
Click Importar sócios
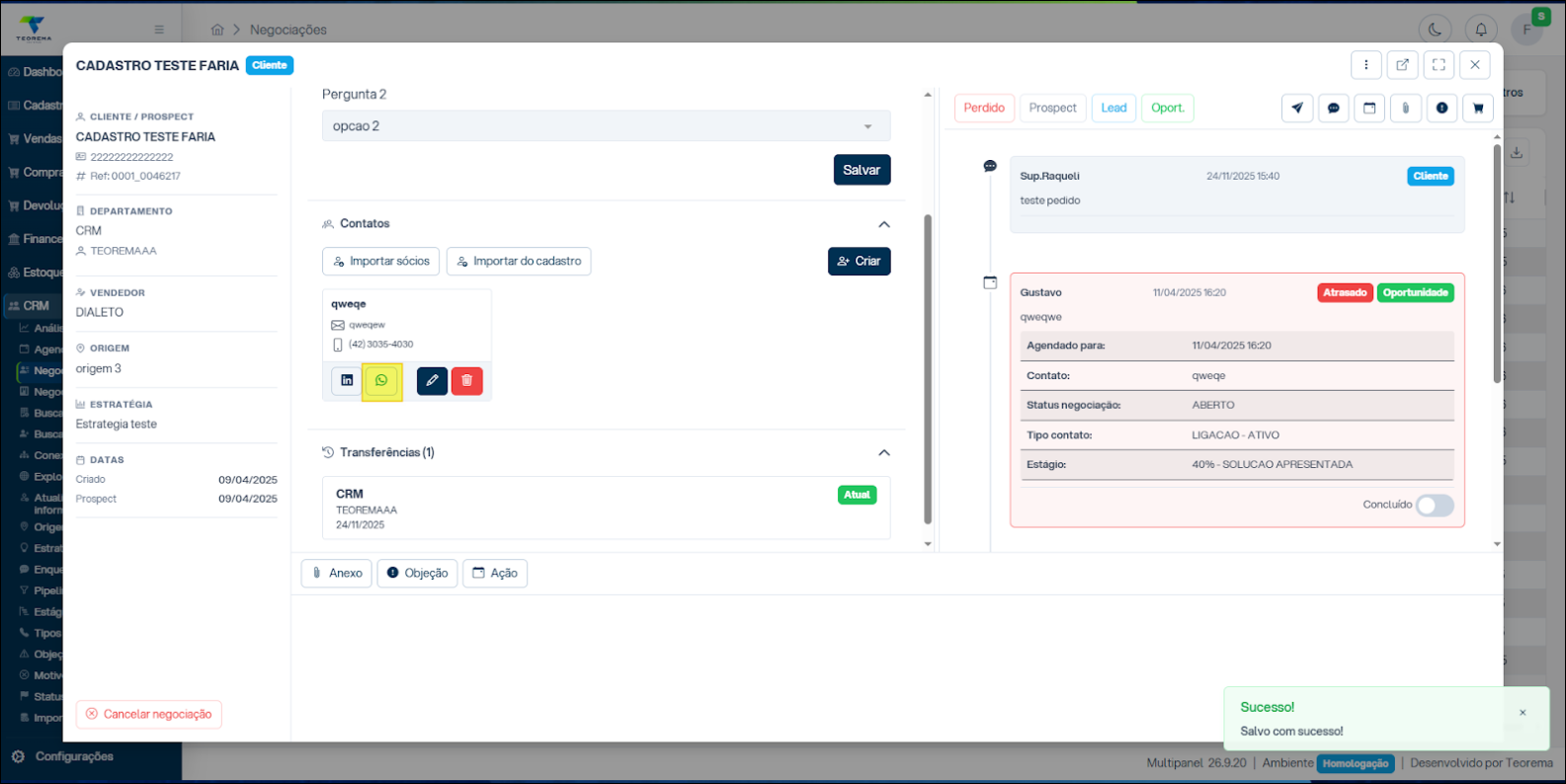click(x=381, y=262)
